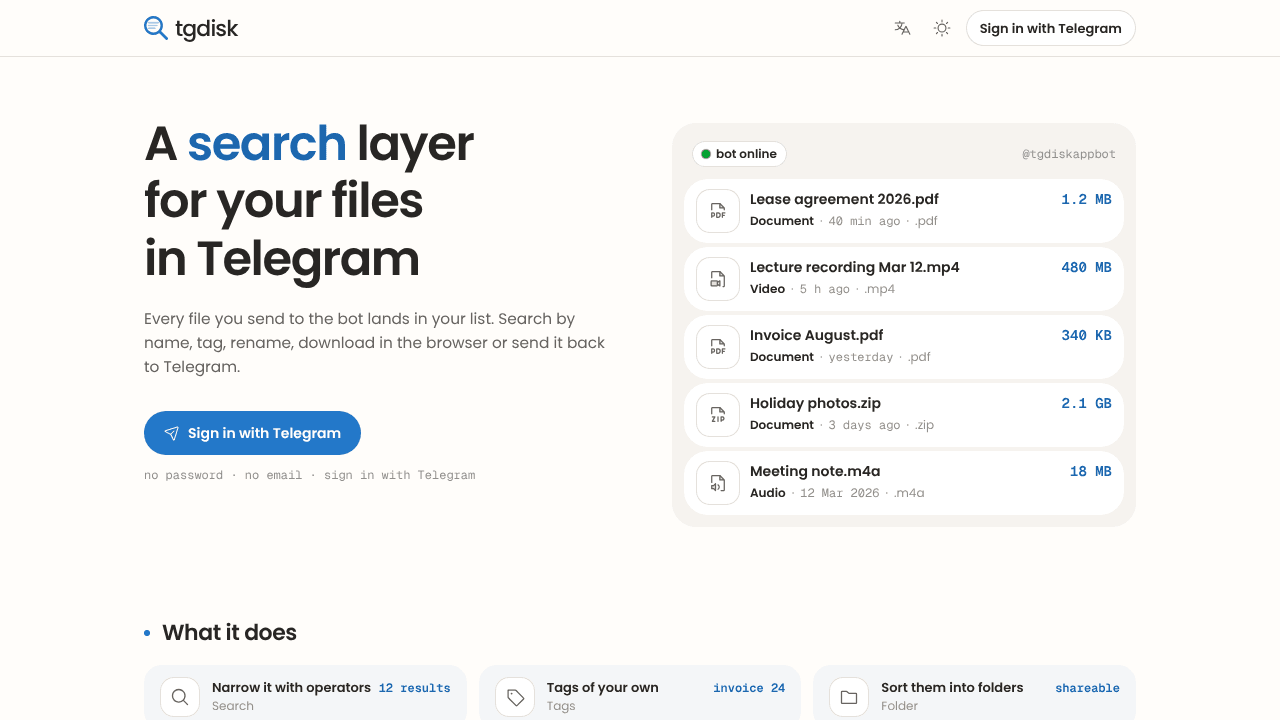Click the video file icon for Lecture recording
This screenshot has width=1280, height=720.
(718, 279)
